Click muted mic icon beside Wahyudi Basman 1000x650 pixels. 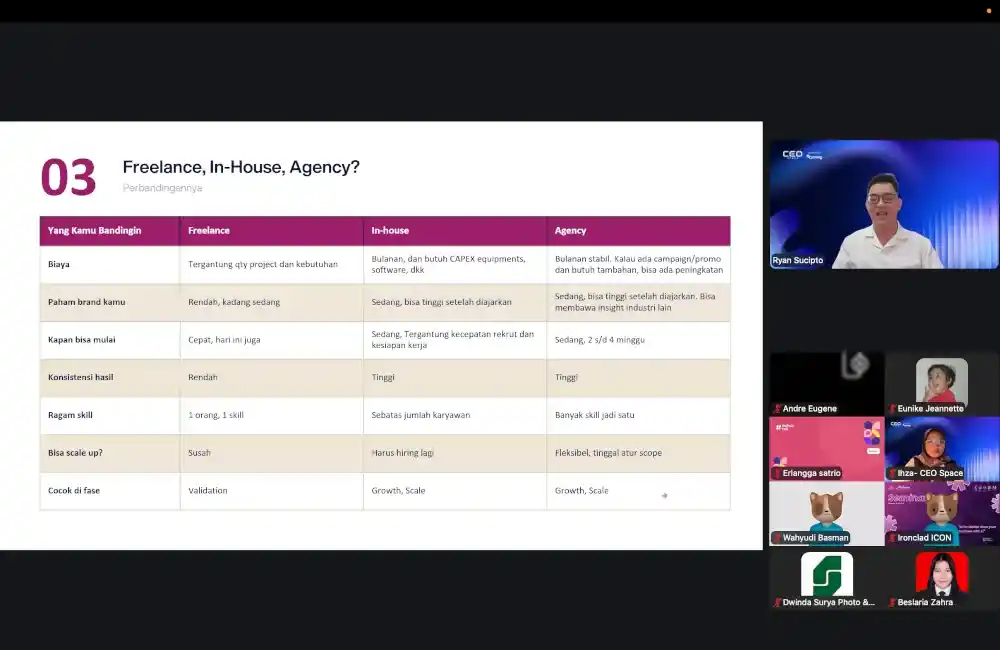click(x=777, y=538)
